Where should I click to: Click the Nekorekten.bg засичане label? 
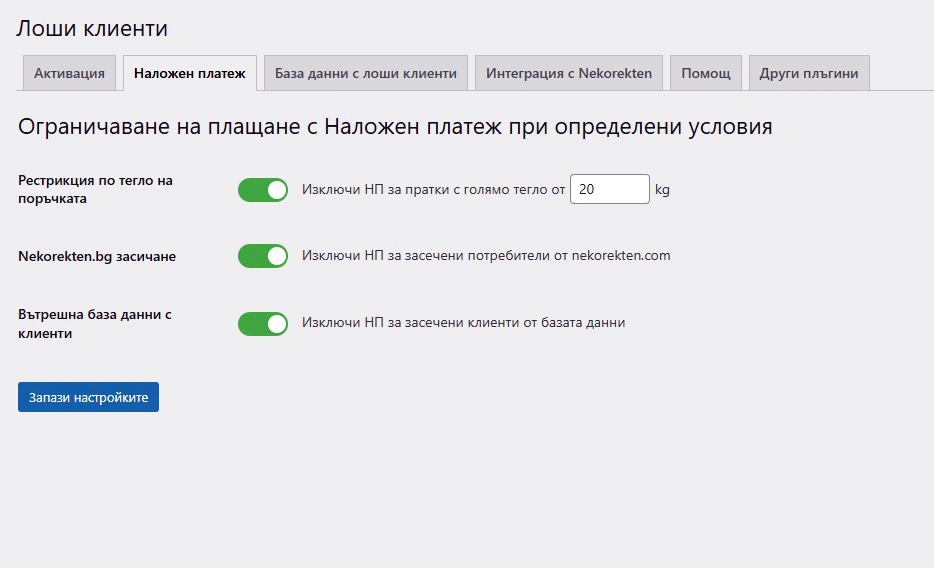pyautogui.click(x=97, y=257)
